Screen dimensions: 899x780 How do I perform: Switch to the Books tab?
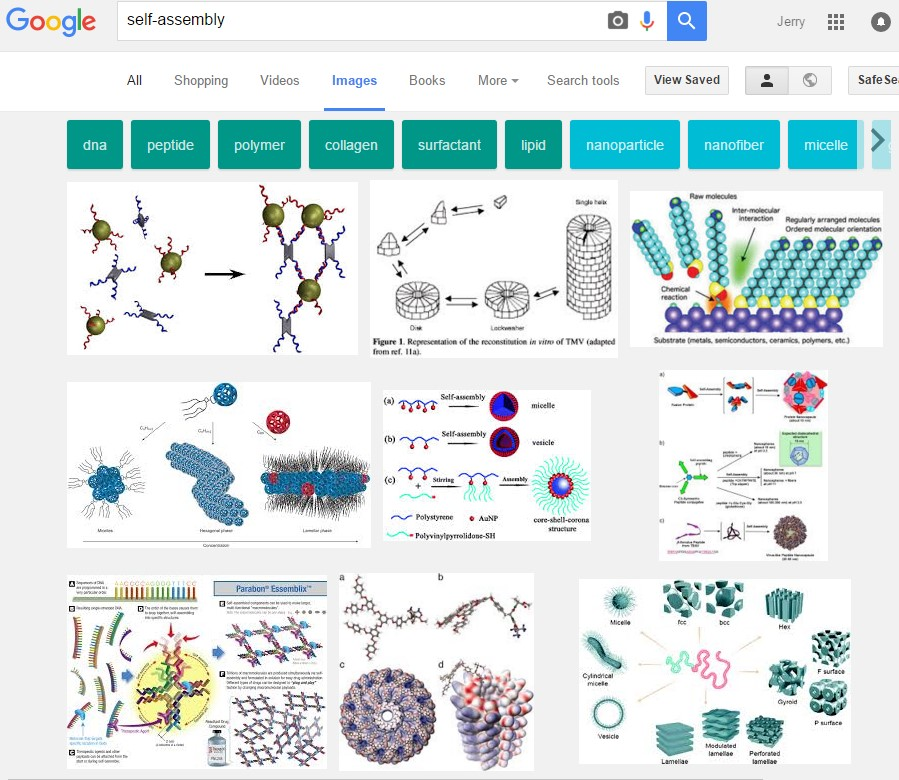coord(427,80)
